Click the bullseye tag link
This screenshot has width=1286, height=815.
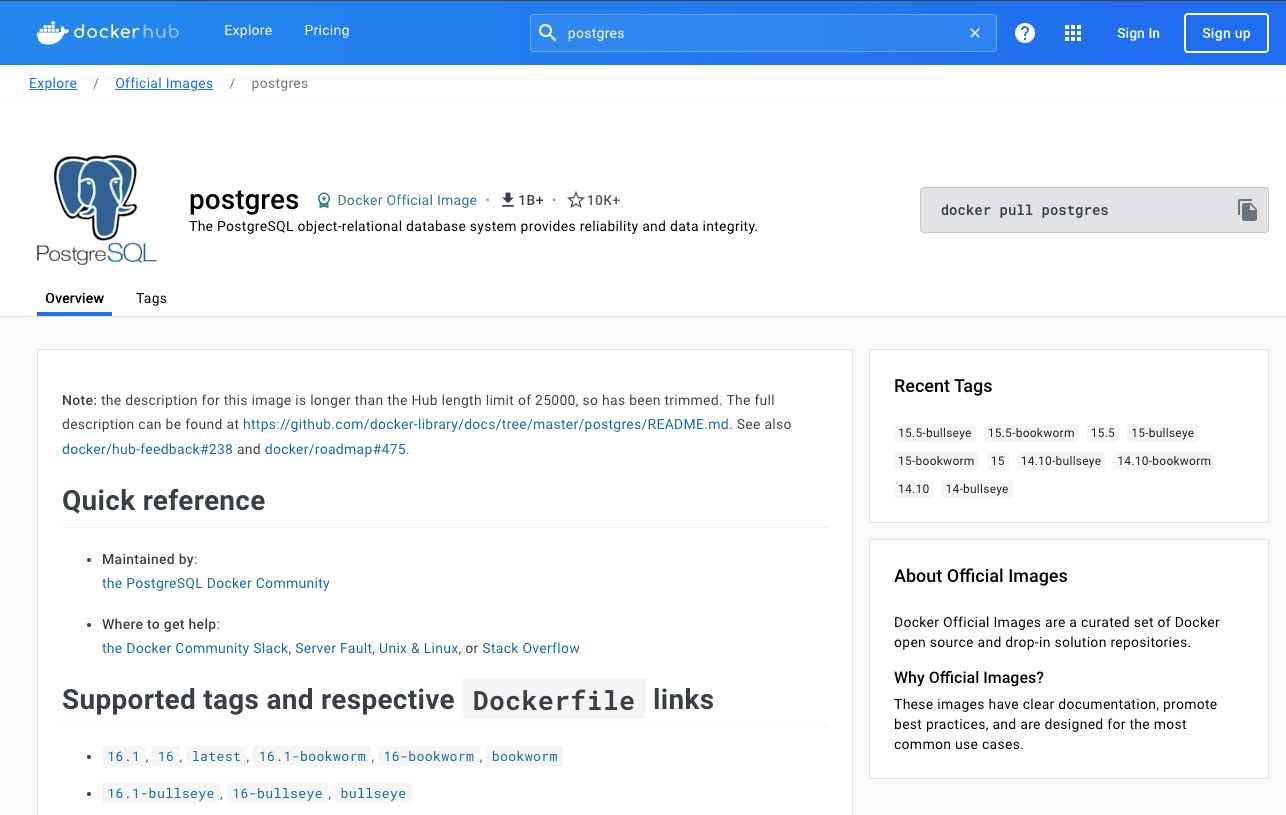coord(373,793)
